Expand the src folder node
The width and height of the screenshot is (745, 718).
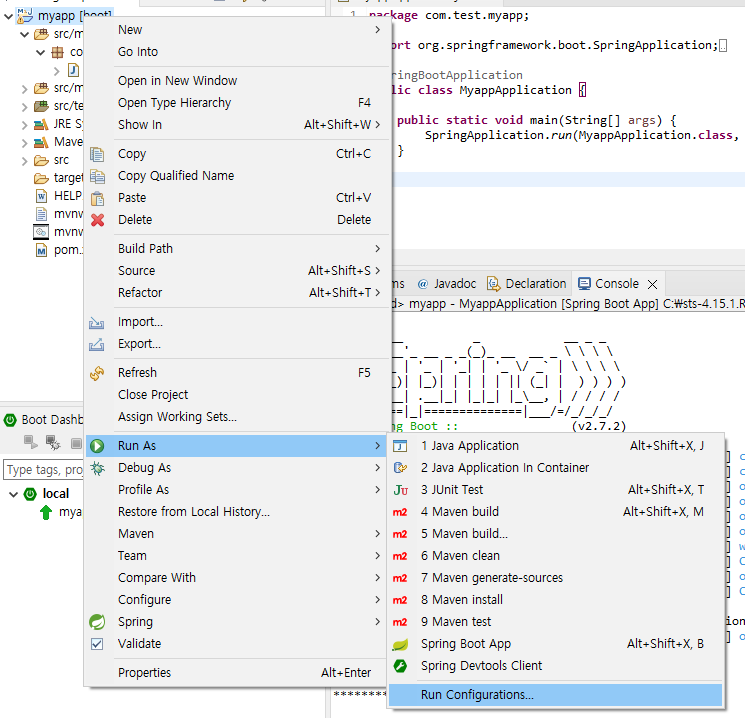[x=25, y=161]
